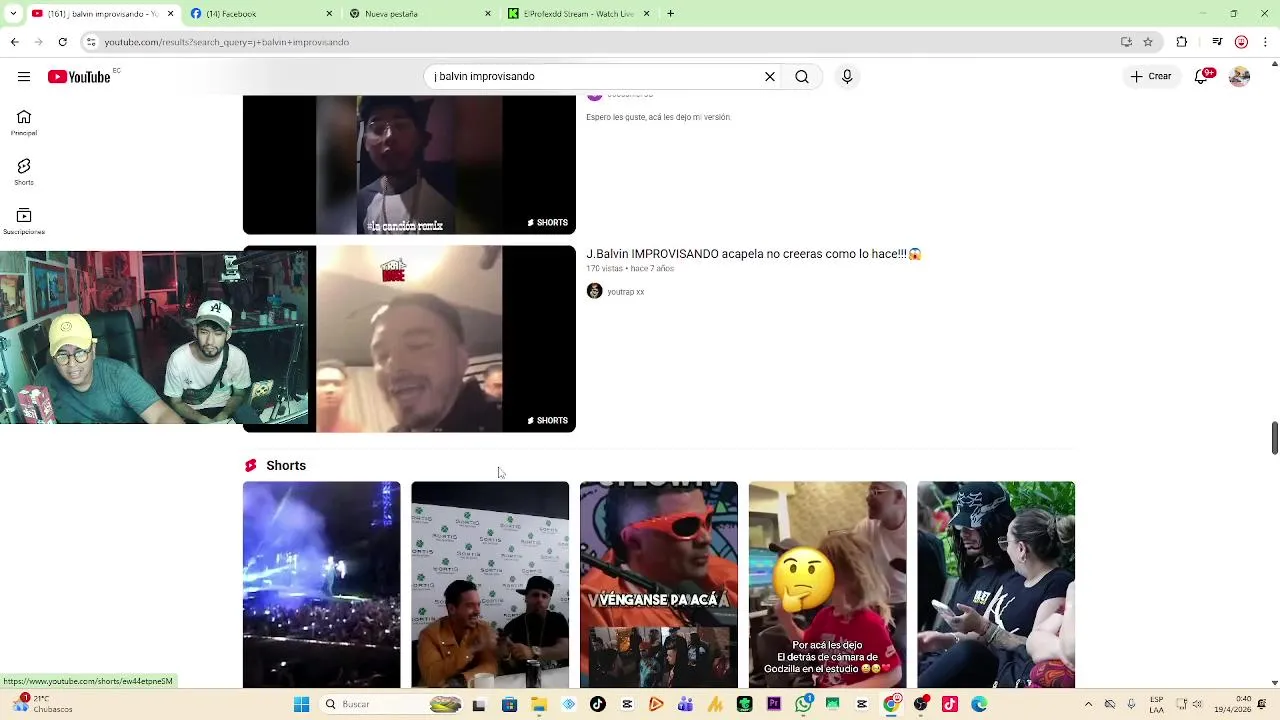Open the Shorts section heading
This screenshot has height=720, width=1280.
point(286,466)
